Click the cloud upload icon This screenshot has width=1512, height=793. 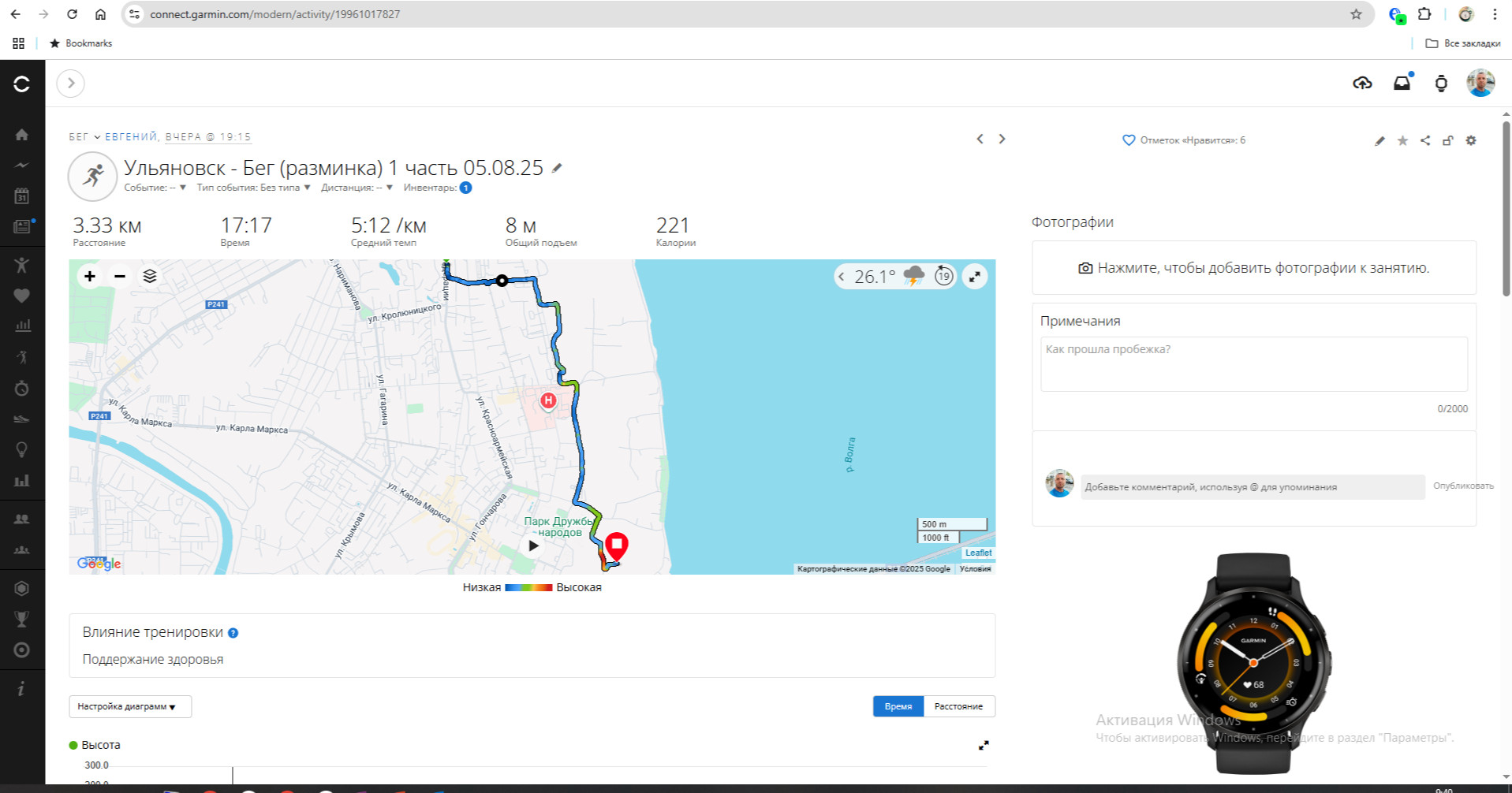[x=1362, y=83]
